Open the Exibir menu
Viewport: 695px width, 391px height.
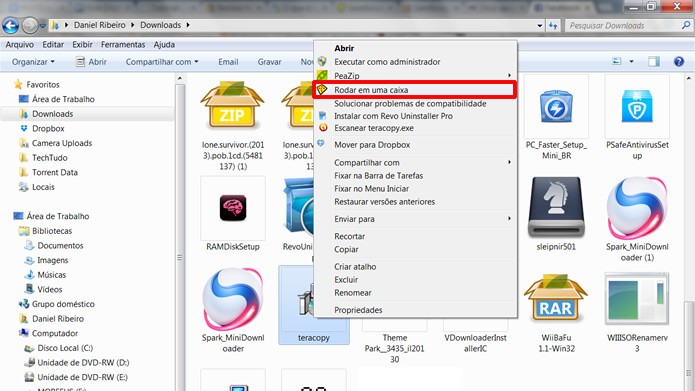click(82, 44)
